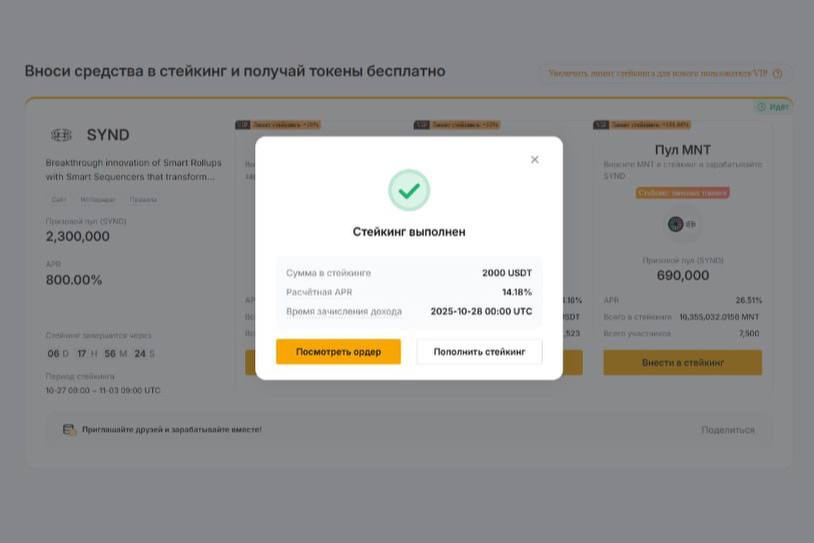Close the staking completed dialog
This screenshot has height=543, width=814.
[534, 160]
